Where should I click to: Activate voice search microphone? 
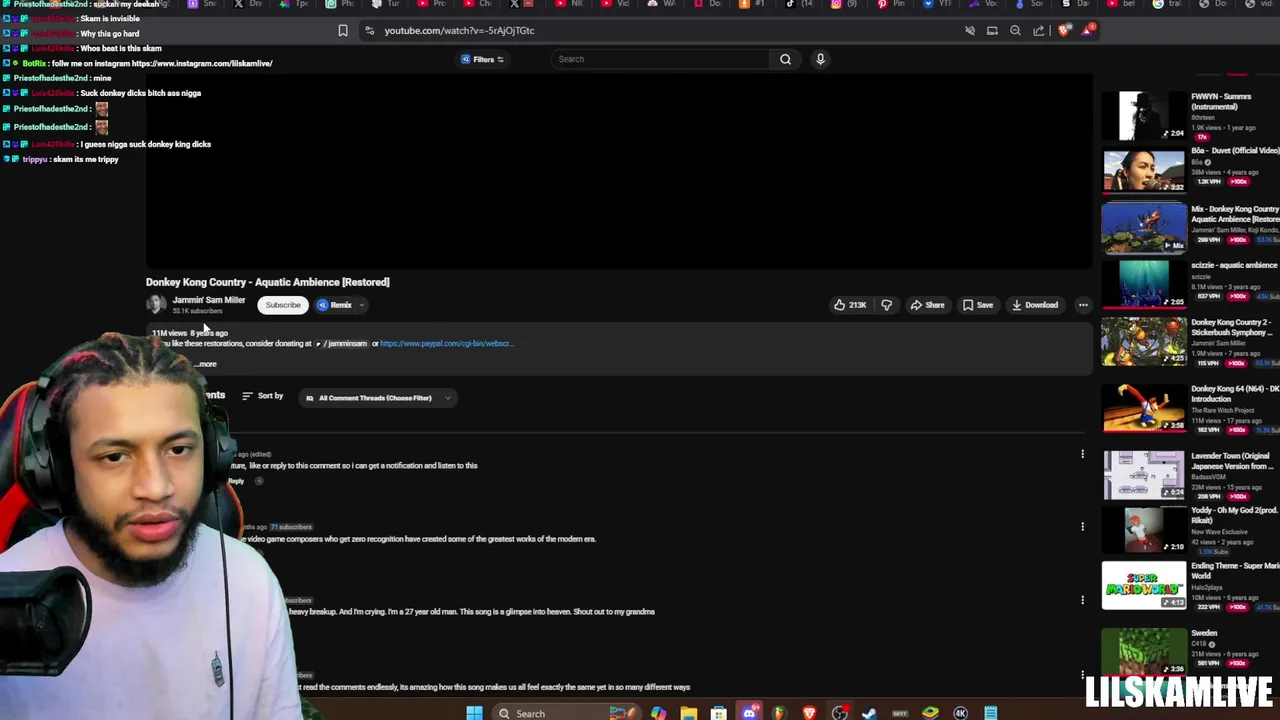tap(820, 59)
